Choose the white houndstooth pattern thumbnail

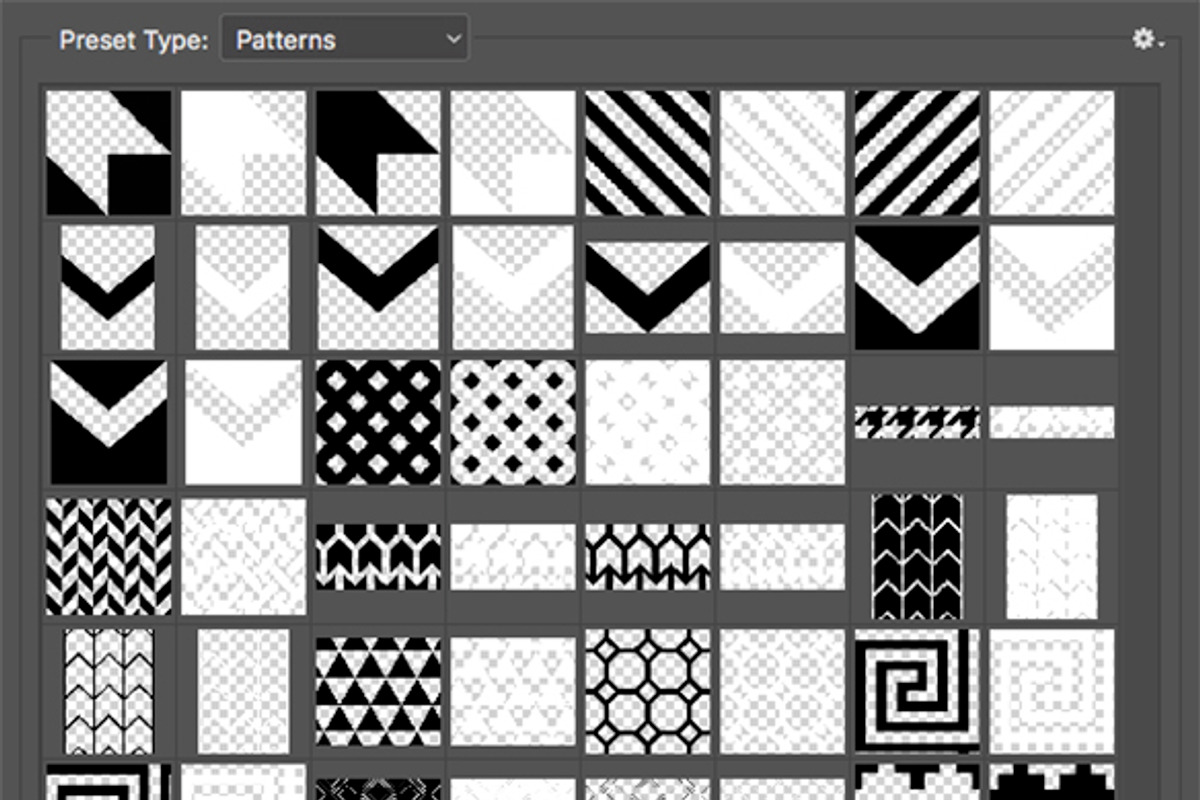tap(1052, 422)
